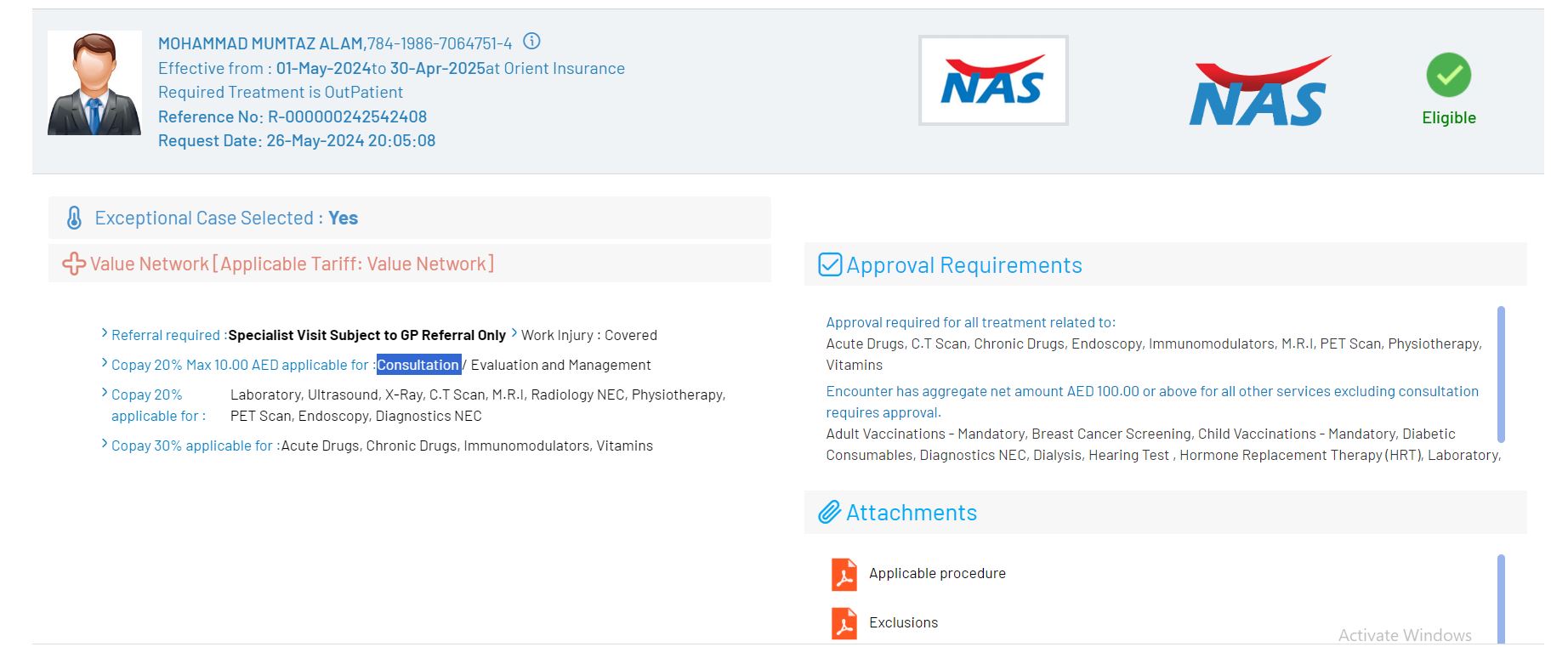The height and width of the screenshot is (647, 1568).
Task: Click Request Date 26-May-2024 20:05:08
Action: tap(297, 140)
